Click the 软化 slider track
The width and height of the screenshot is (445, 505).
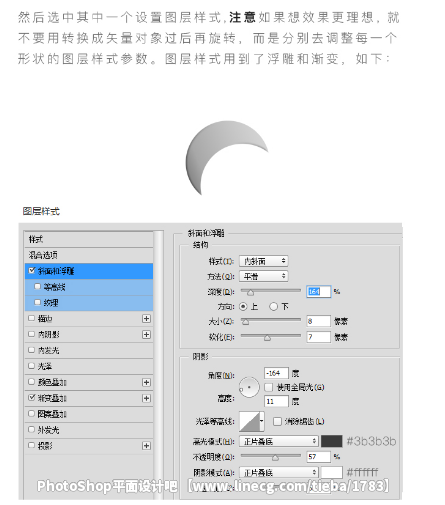click(271, 336)
